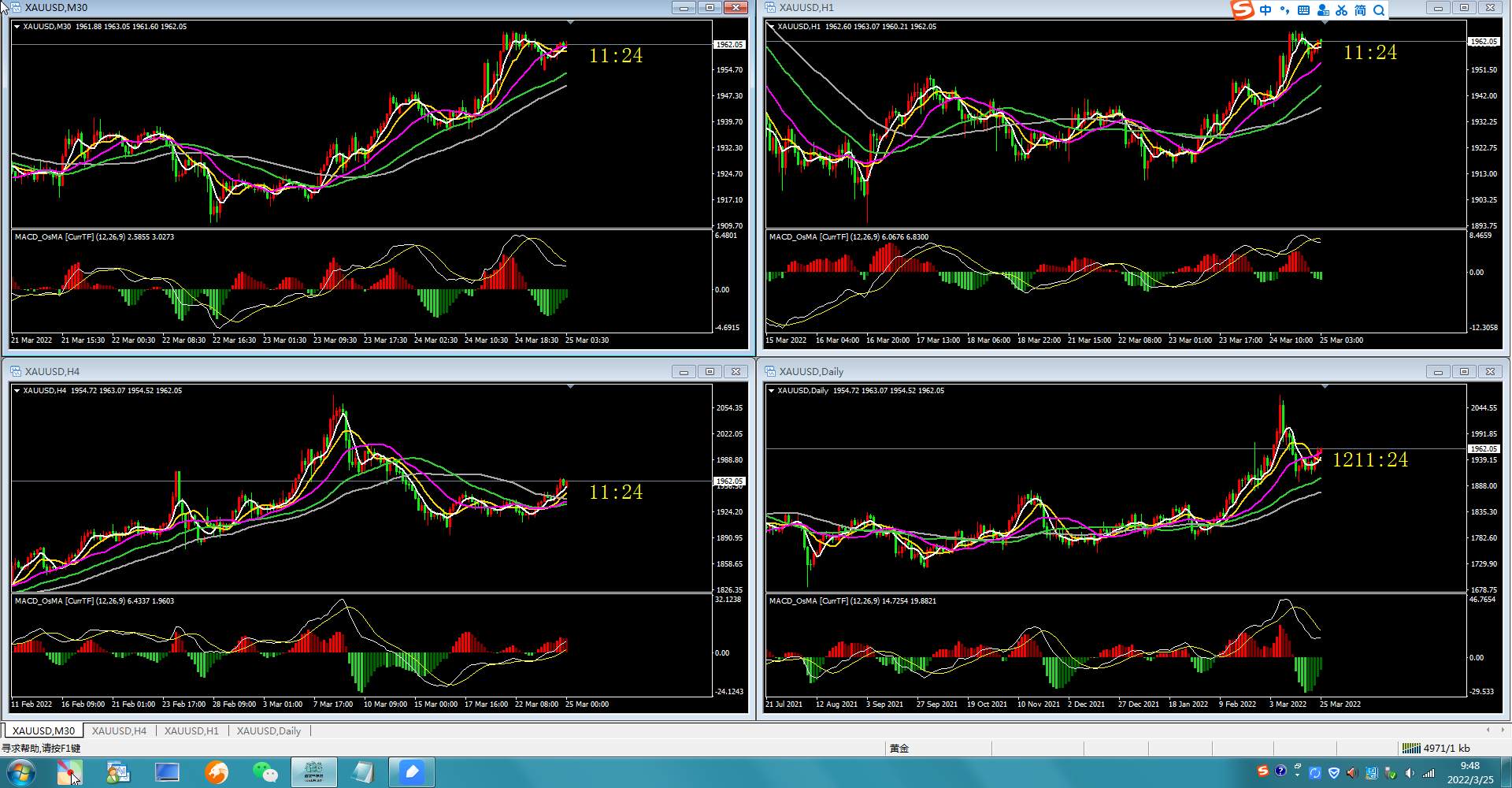Open the clock showing 9:48
This screenshot has width=1512, height=788.
(x=1470, y=773)
